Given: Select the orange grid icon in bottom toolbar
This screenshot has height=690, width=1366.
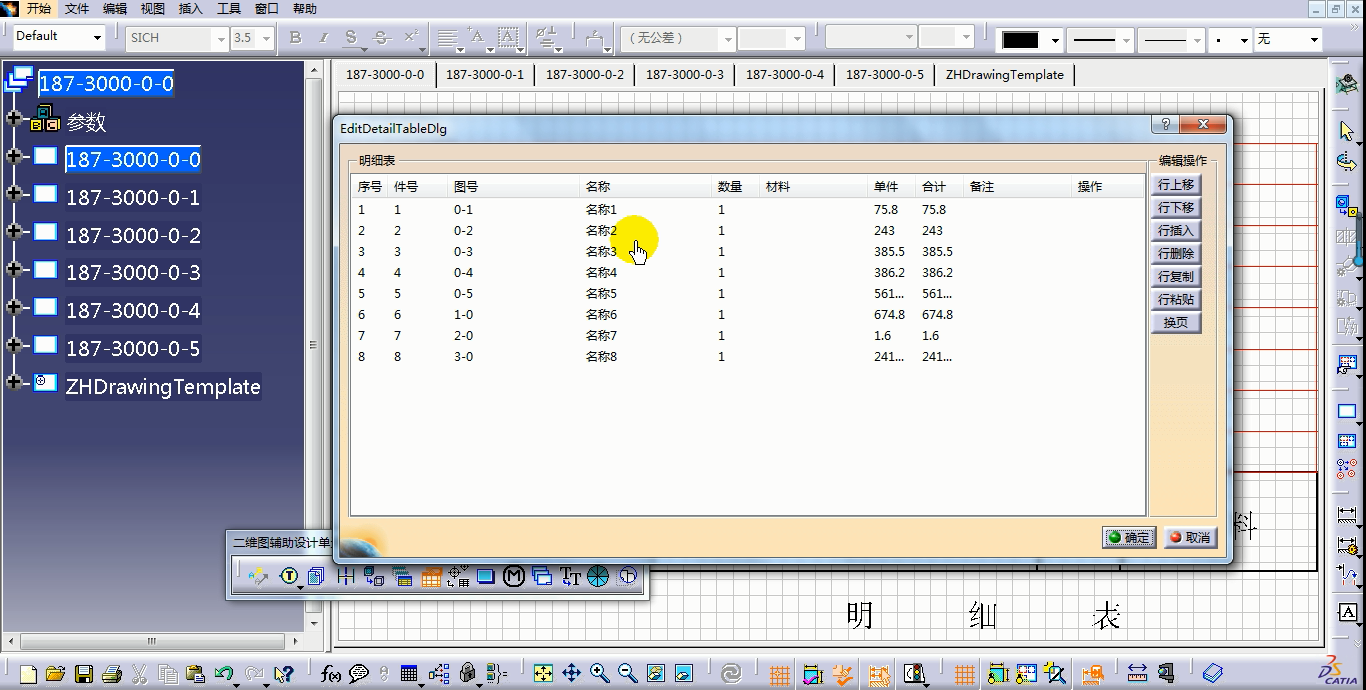Looking at the screenshot, I should click(x=779, y=675).
